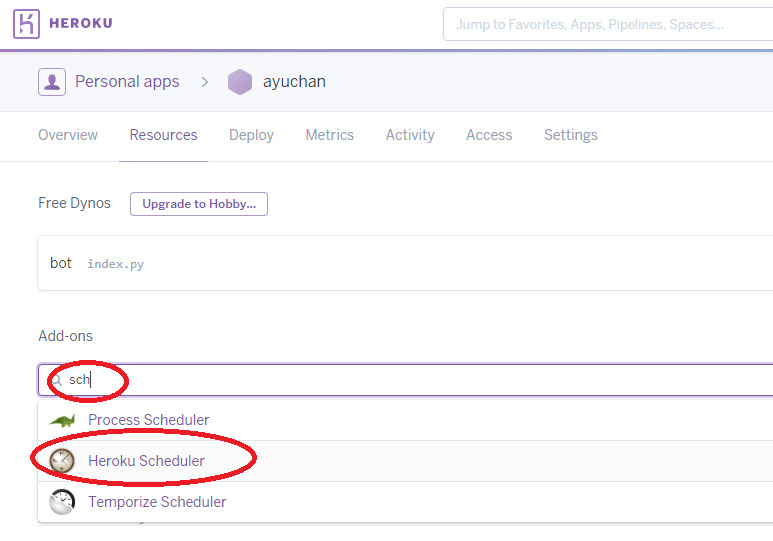Click the Upgrade to Hobby button
The image size is (773, 541).
point(199,204)
